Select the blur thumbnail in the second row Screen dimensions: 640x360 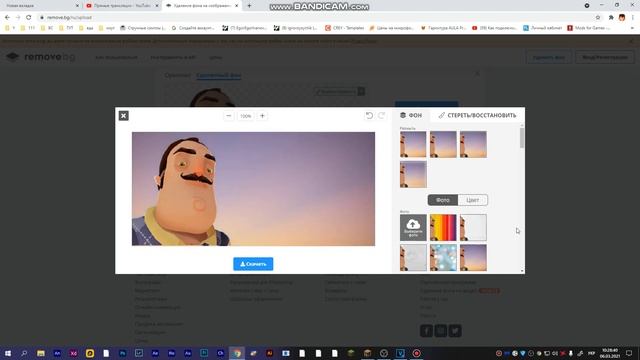coord(413,174)
